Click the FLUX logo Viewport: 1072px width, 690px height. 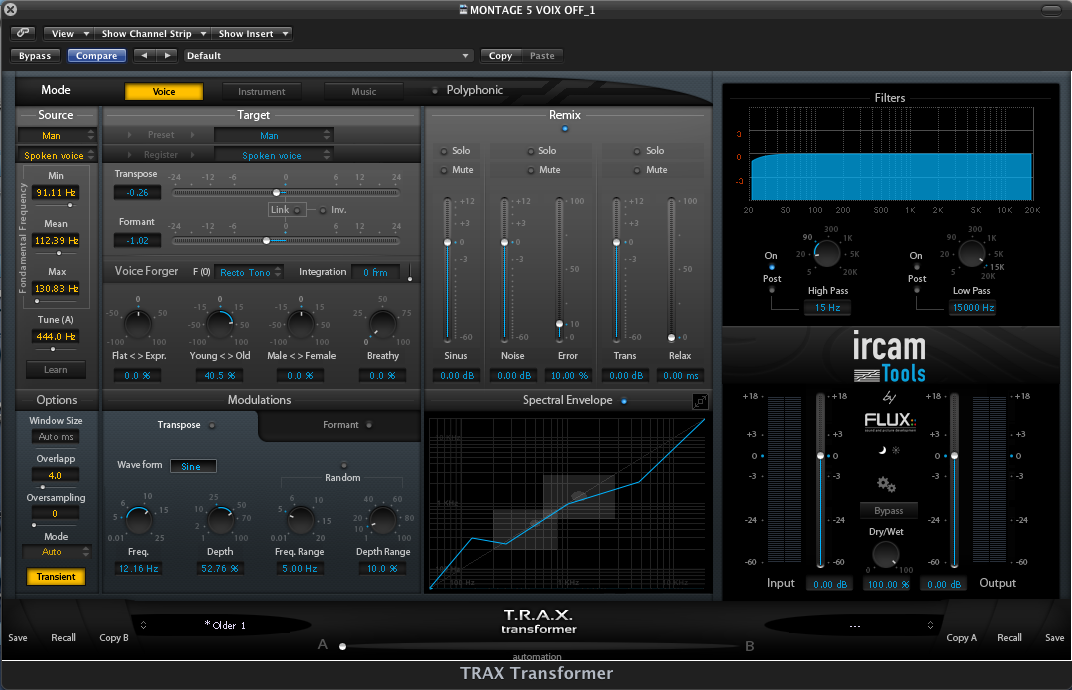[889, 421]
